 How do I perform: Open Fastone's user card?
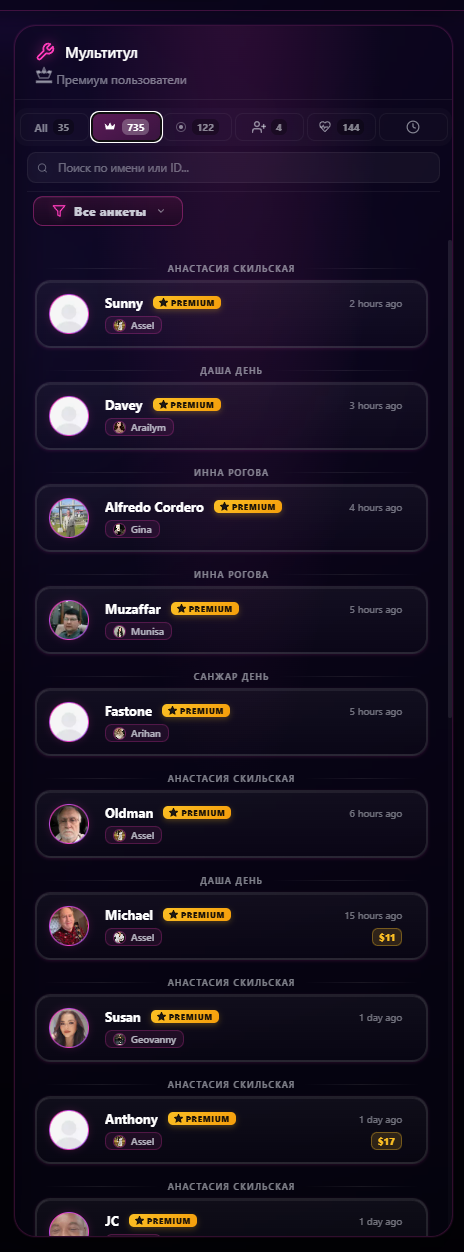(231, 722)
